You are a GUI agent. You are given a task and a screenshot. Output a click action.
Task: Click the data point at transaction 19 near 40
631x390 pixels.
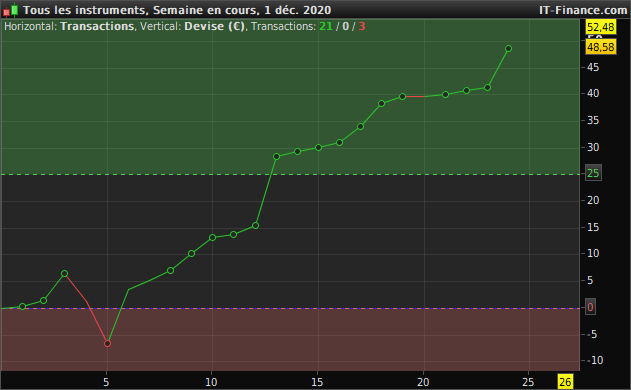click(x=402, y=97)
